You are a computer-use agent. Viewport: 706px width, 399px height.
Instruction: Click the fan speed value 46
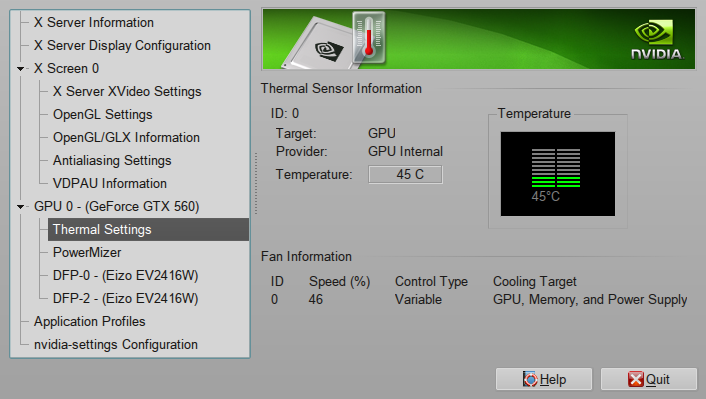coord(316,299)
